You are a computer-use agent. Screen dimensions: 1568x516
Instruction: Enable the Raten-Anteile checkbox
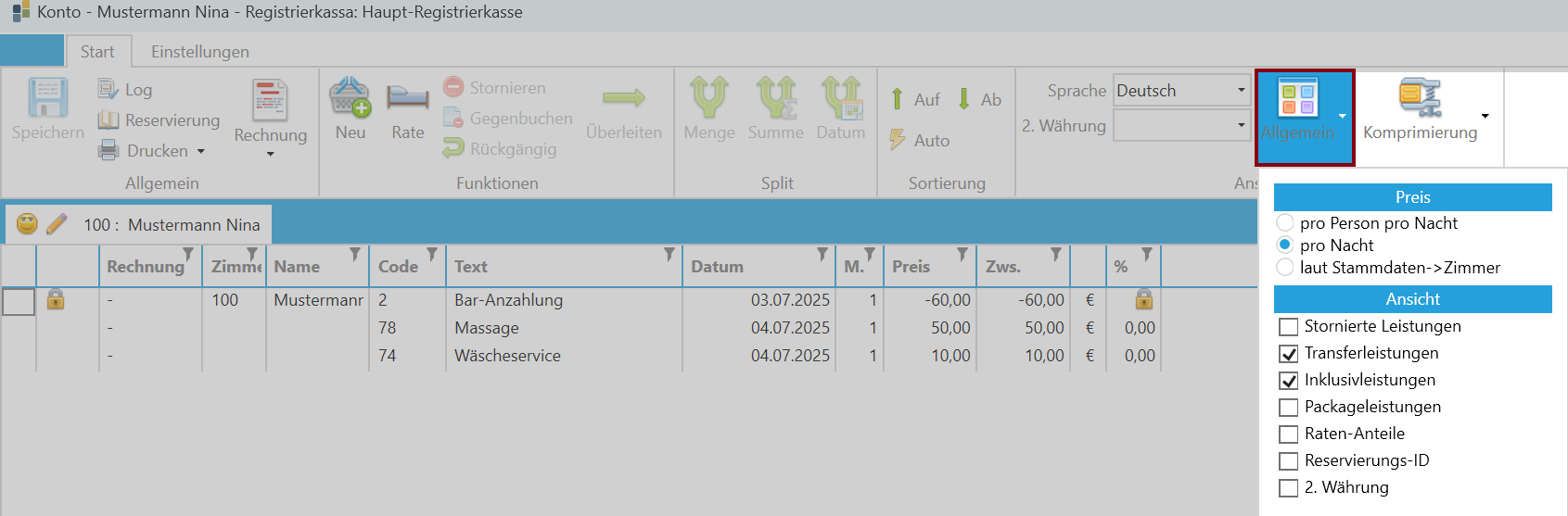coord(1288,434)
